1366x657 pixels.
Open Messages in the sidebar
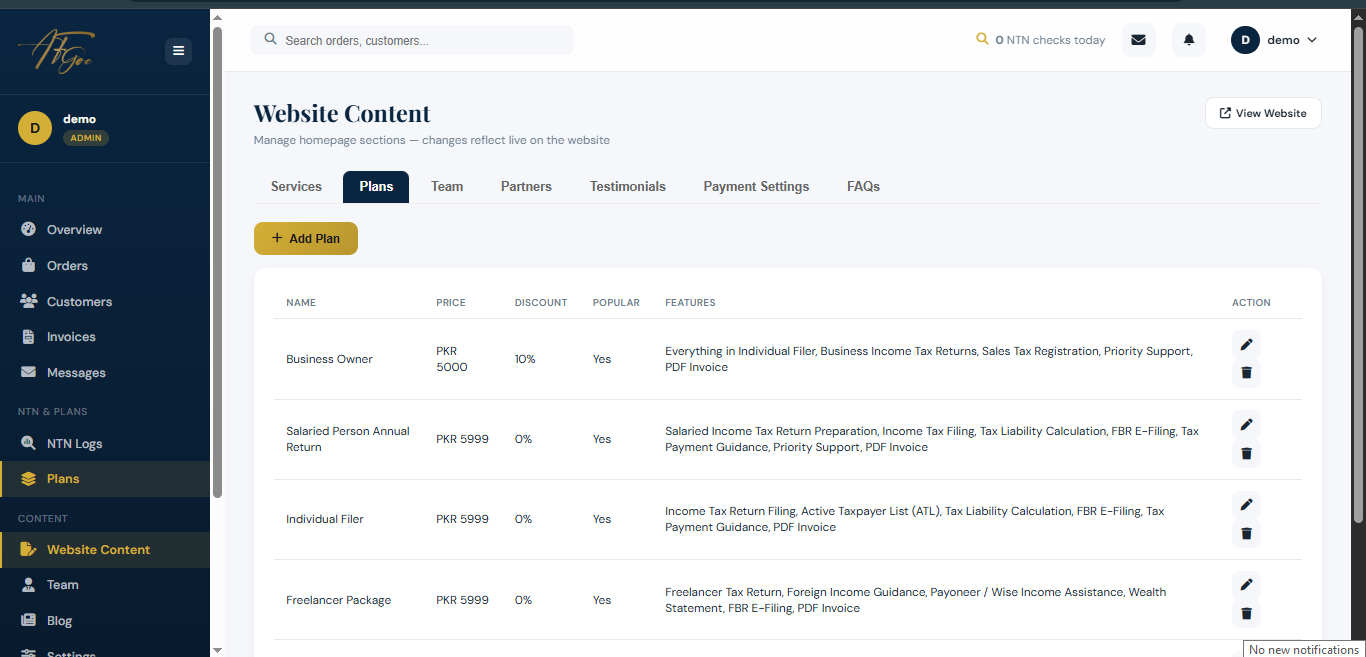pyautogui.click(x=105, y=373)
